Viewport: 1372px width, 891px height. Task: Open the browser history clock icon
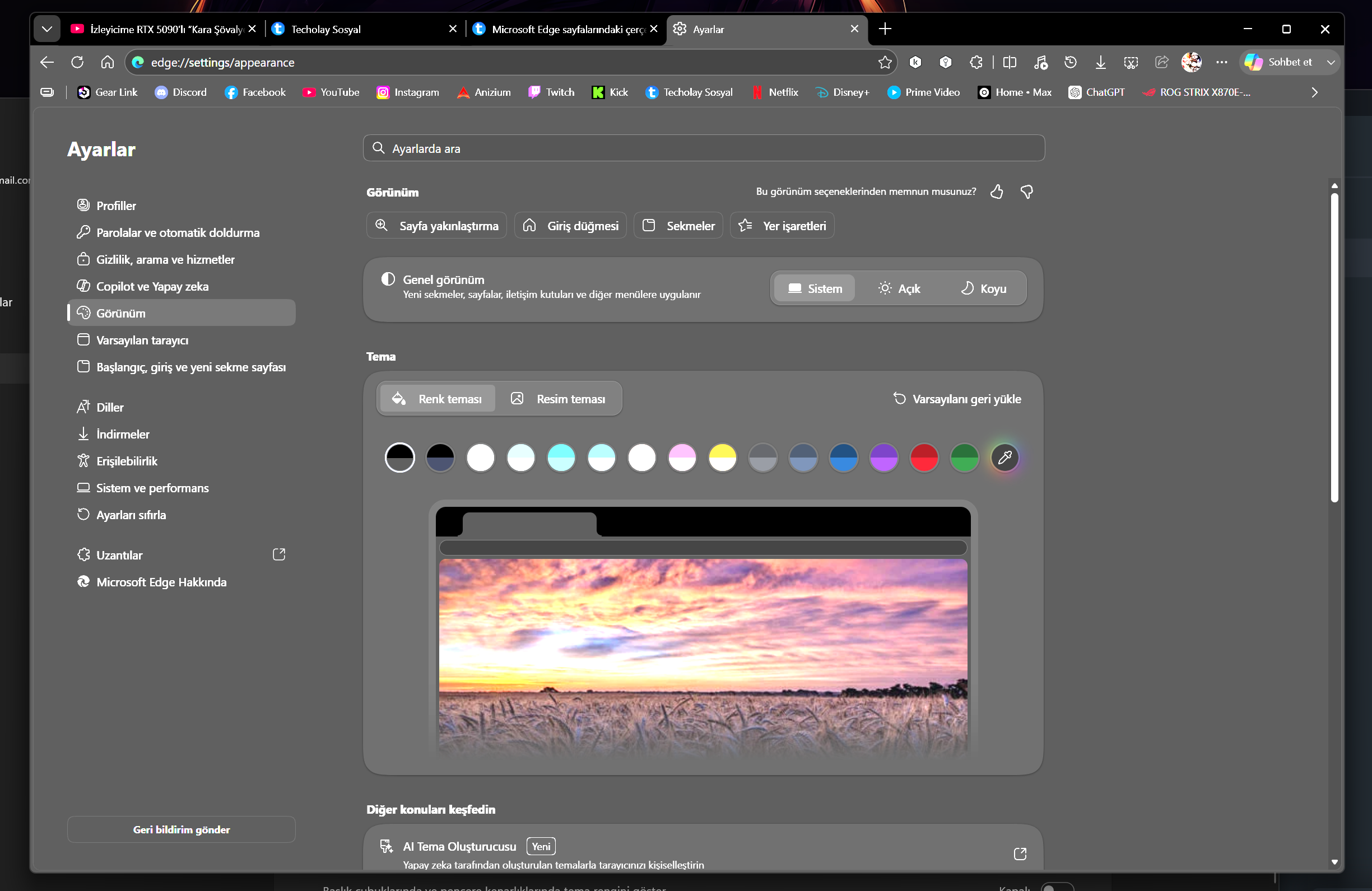[1071, 62]
